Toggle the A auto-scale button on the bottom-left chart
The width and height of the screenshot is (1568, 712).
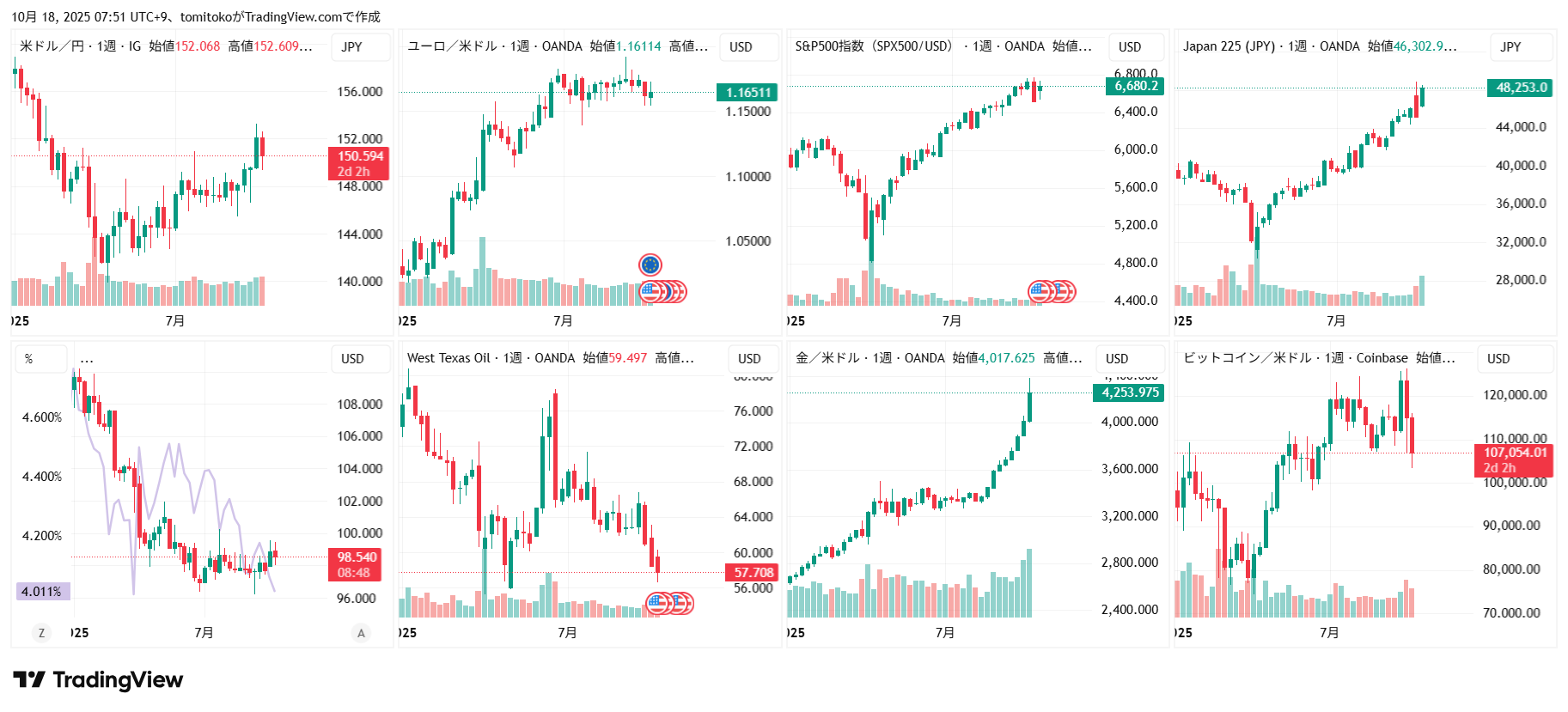[361, 633]
